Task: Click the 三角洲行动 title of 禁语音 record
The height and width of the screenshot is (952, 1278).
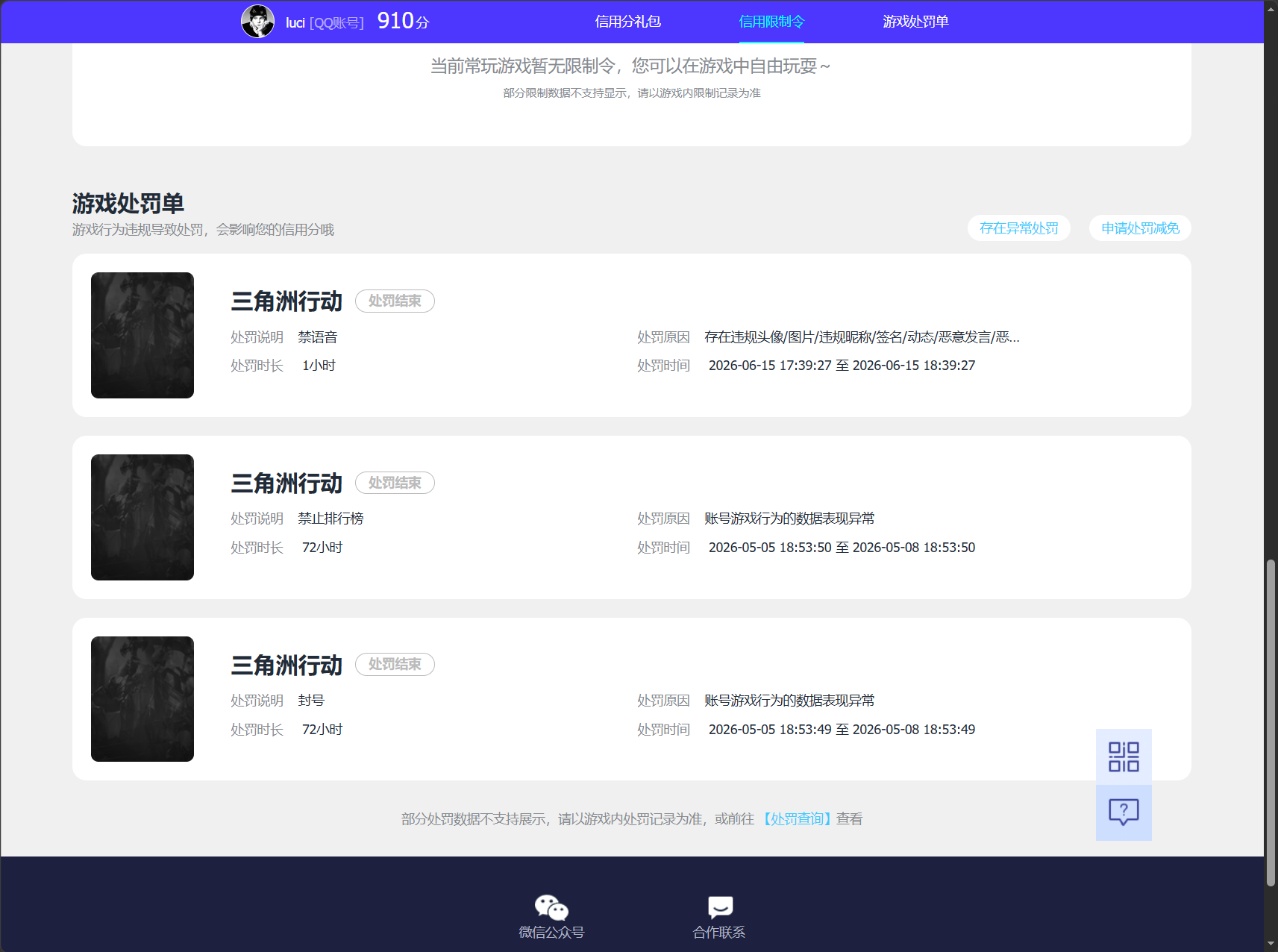Action: [286, 301]
